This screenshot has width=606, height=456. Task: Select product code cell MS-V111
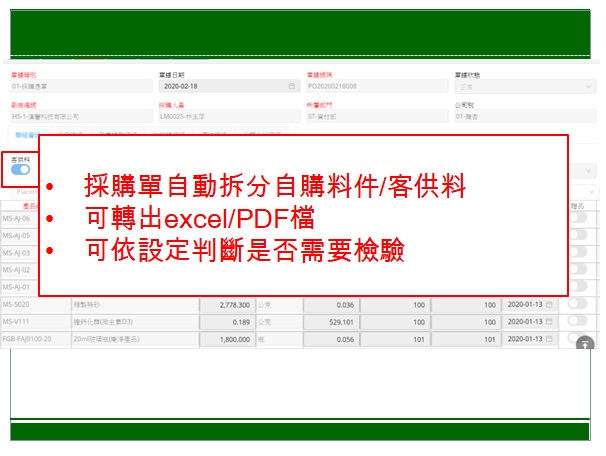36,322
